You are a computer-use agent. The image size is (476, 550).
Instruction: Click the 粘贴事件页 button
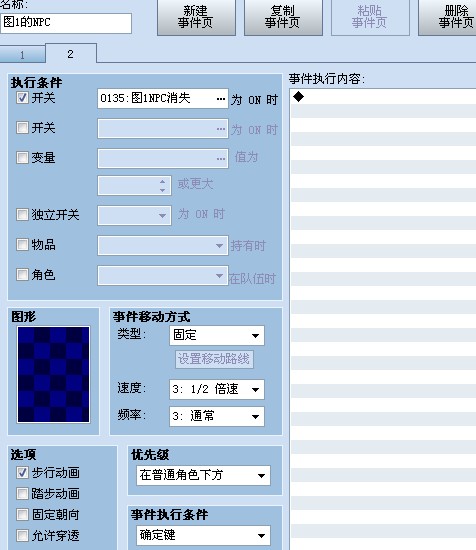click(x=370, y=17)
